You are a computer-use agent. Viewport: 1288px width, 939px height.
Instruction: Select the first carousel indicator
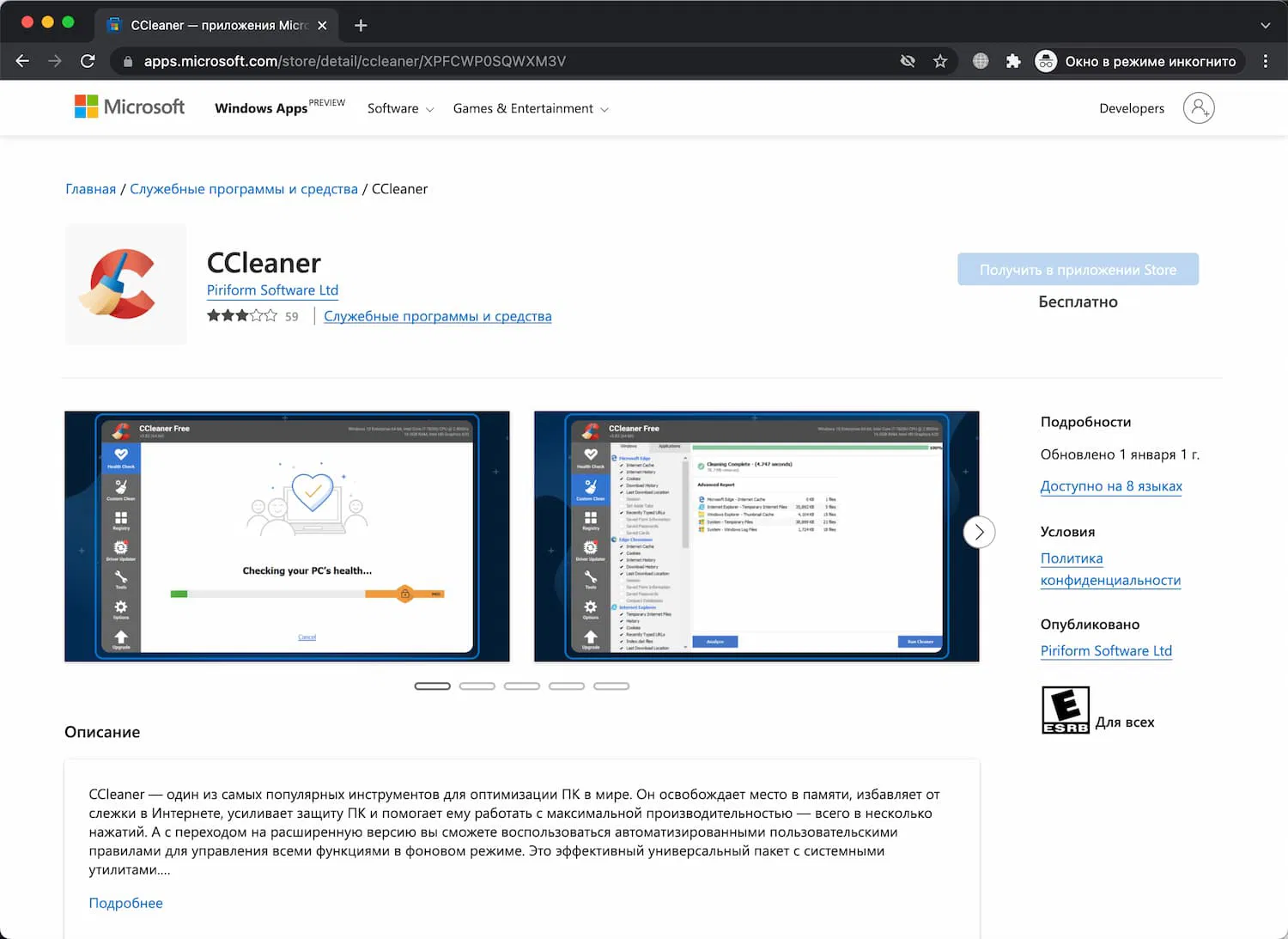click(x=433, y=686)
